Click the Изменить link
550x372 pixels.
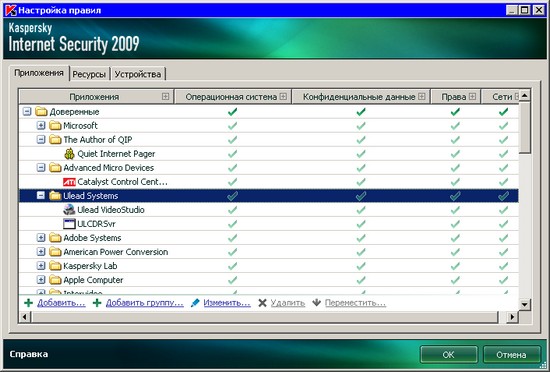(227, 303)
